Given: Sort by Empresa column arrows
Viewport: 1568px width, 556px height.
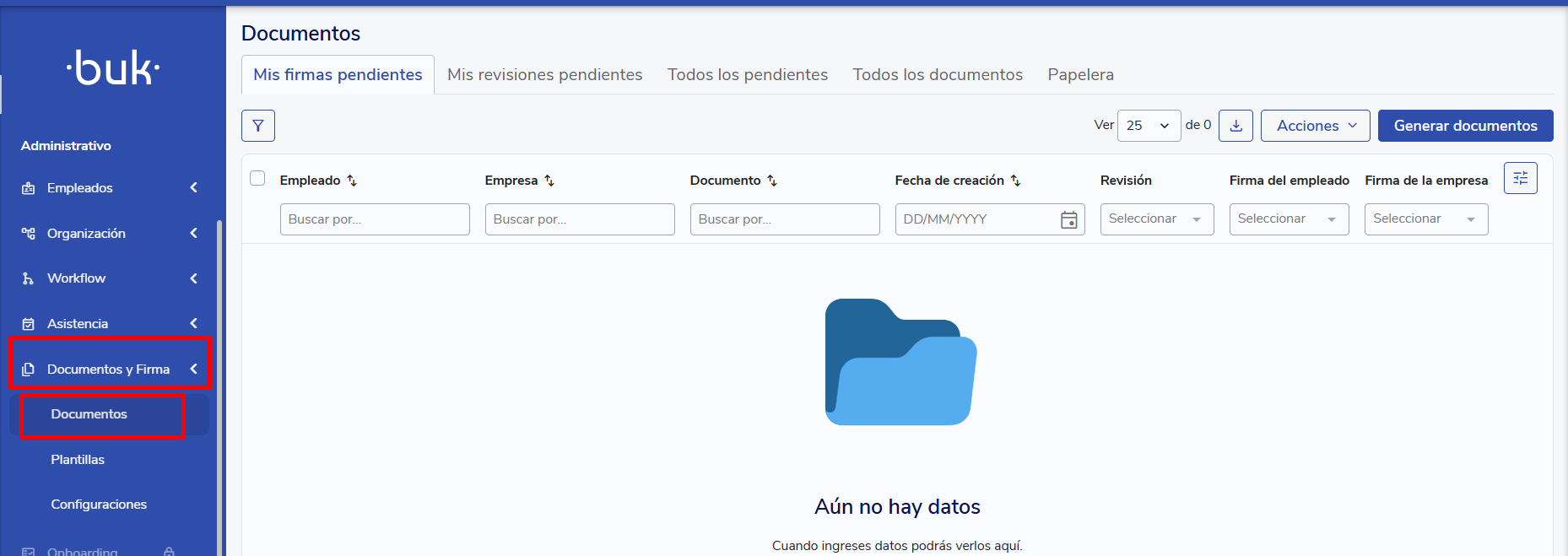Looking at the screenshot, I should point(549,181).
